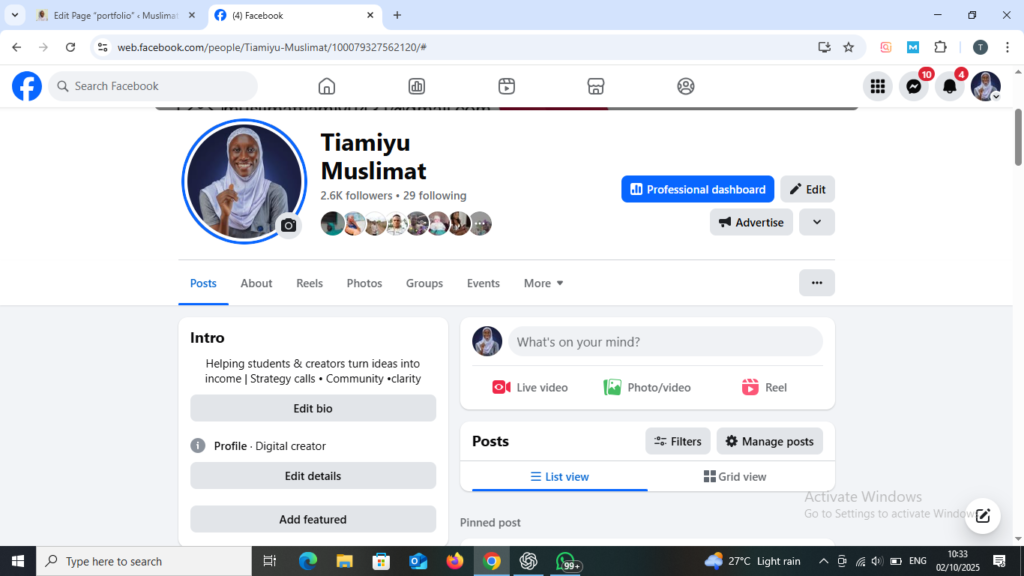
Task: Switch posts to List view
Action: click(x=559, y=477)
